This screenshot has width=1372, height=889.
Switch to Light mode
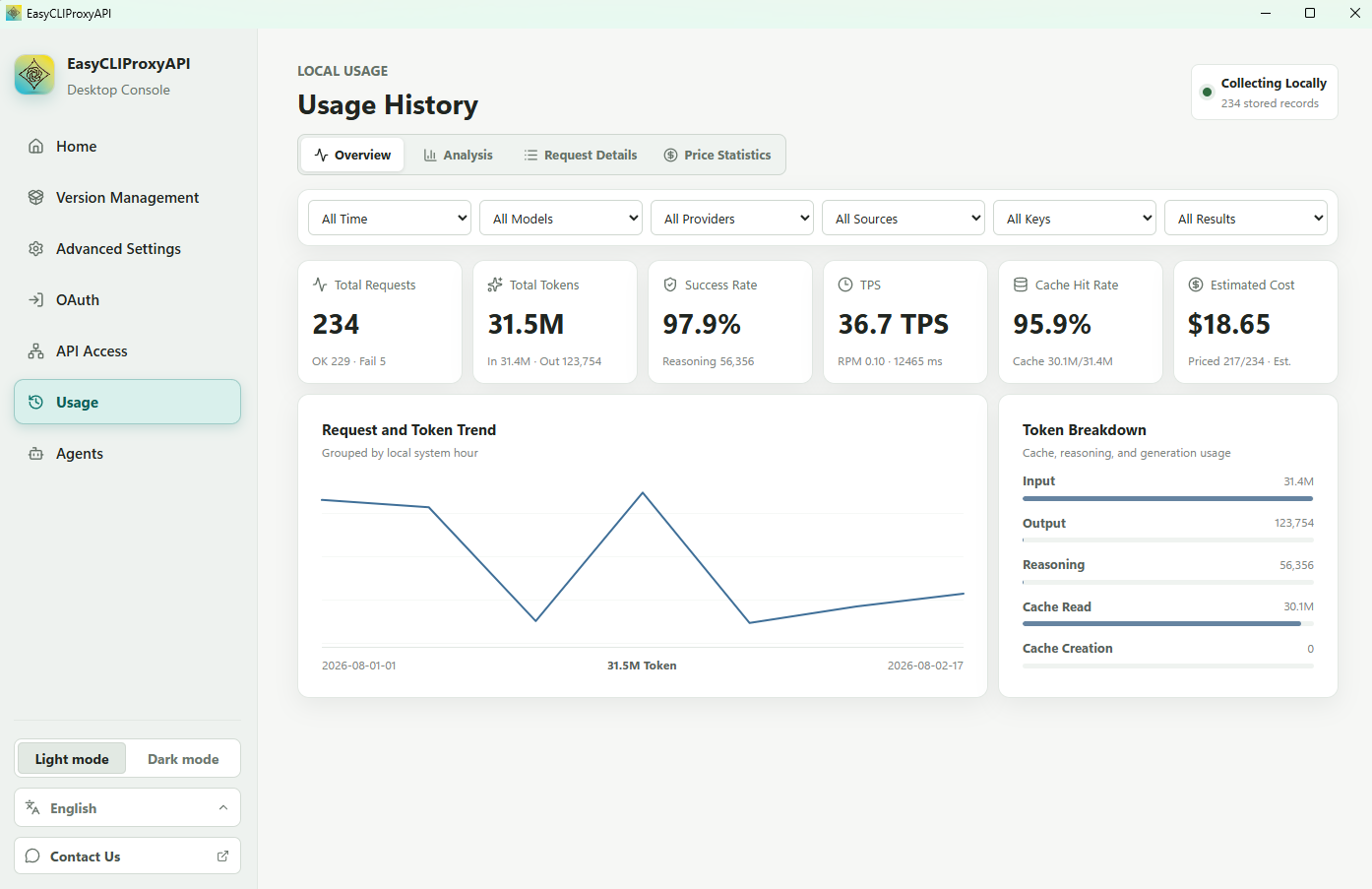click(x=72, y=759)
